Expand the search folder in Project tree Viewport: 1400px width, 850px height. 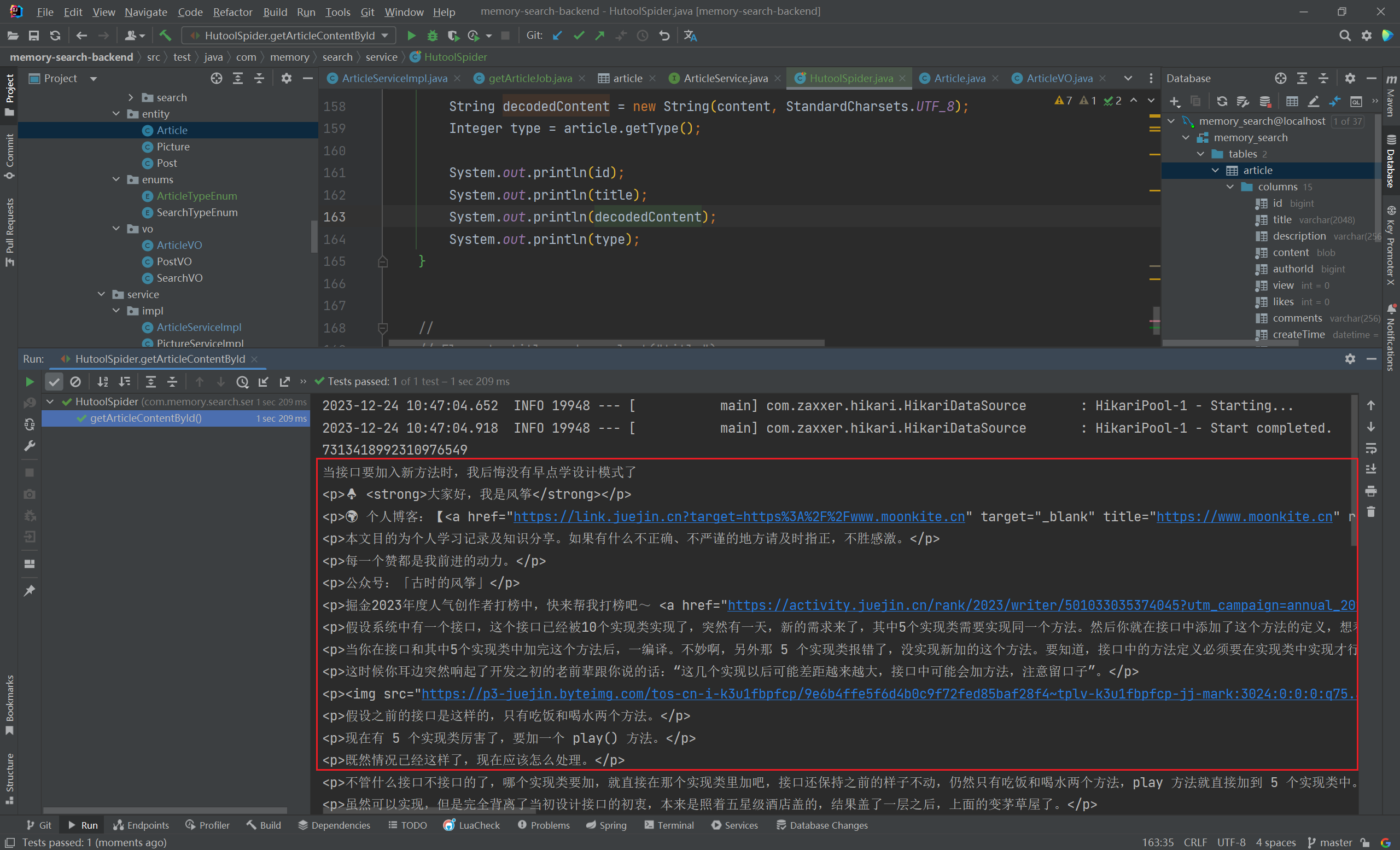click(x=131, y=98)
